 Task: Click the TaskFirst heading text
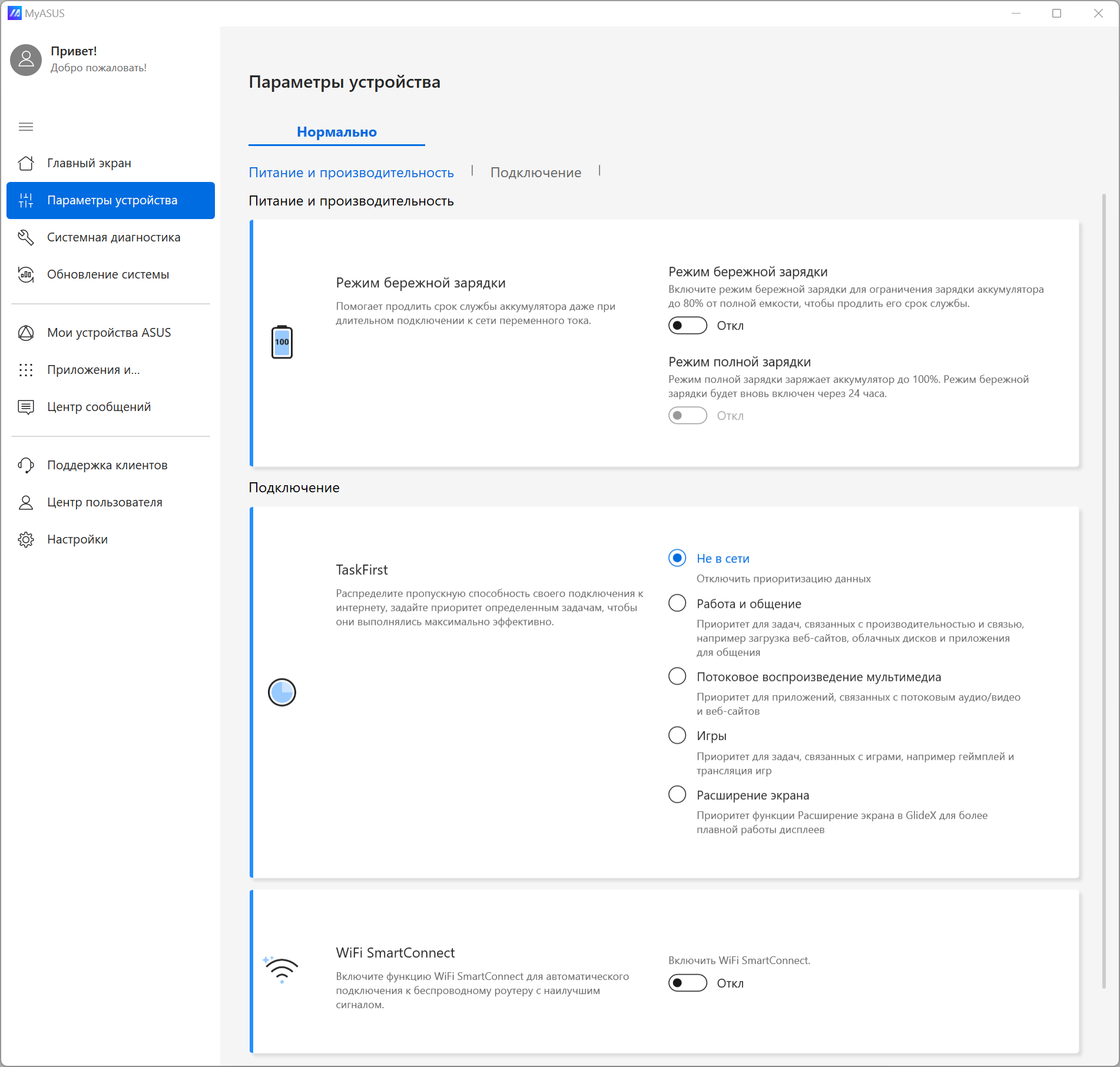[362, 570]
